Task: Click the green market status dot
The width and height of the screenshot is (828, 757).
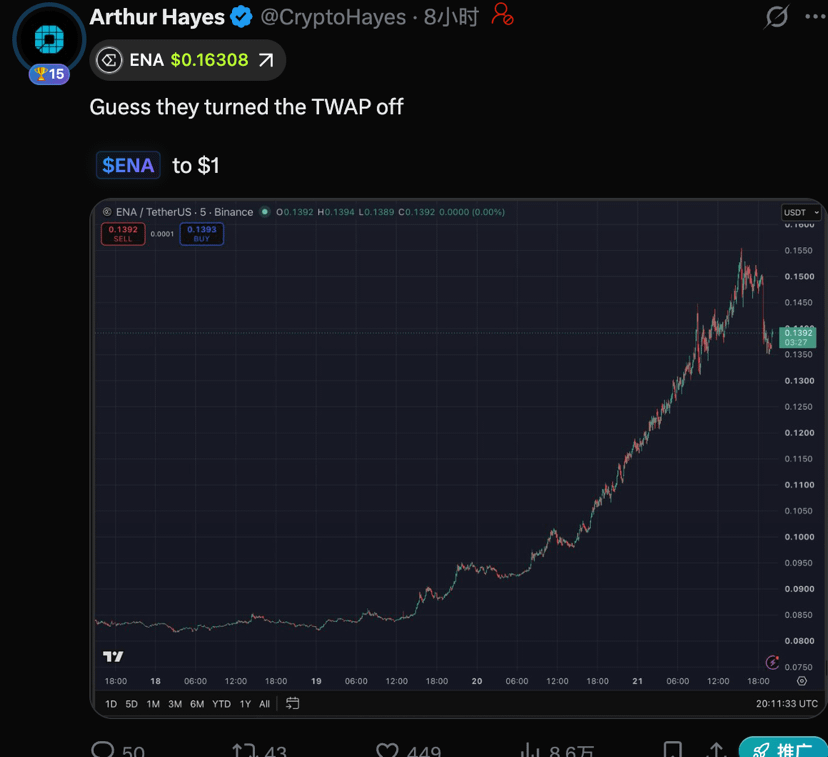Action: [x=265, y=212]
